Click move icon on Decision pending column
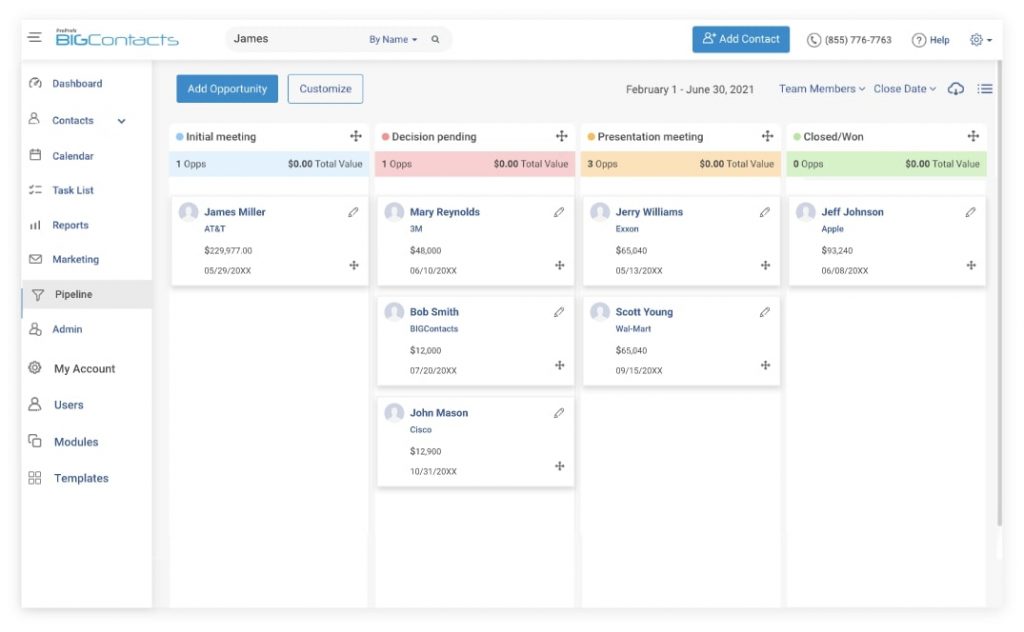The width and height of the screenshot is (1024, 632). 562,136
